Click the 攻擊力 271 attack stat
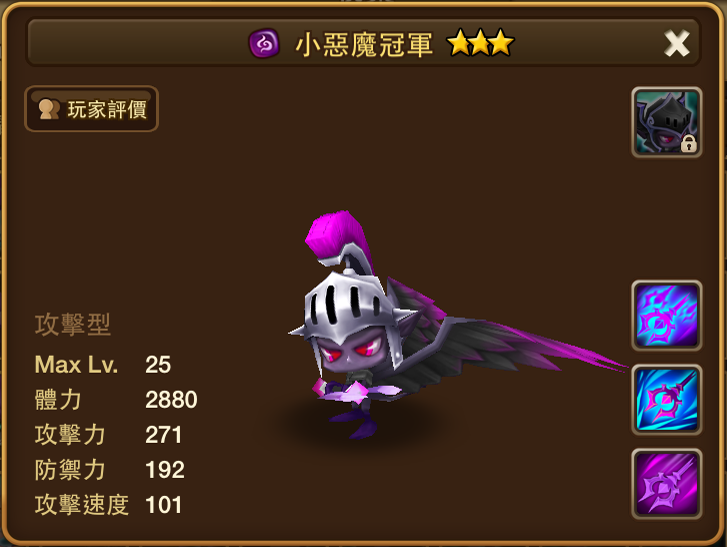Viewport: 727px width, 547px height. point(108,434)
